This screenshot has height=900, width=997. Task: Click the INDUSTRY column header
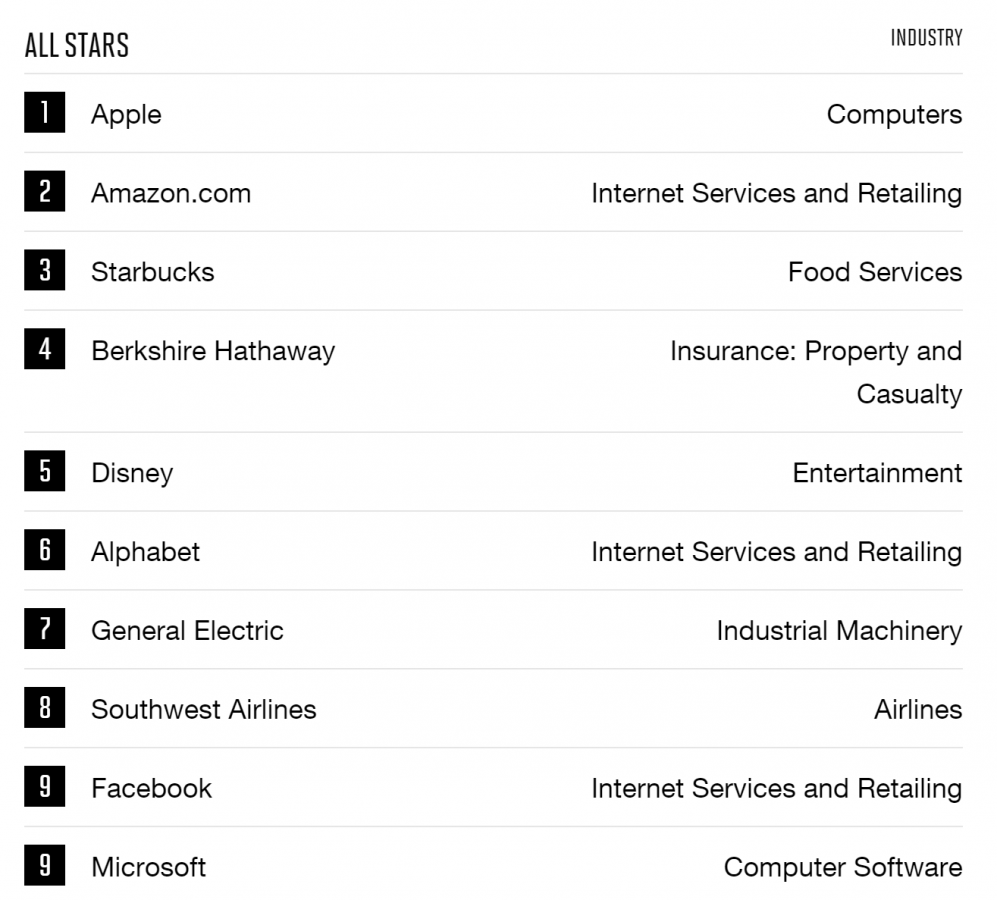pyautogui.click(x=926, y=38)
